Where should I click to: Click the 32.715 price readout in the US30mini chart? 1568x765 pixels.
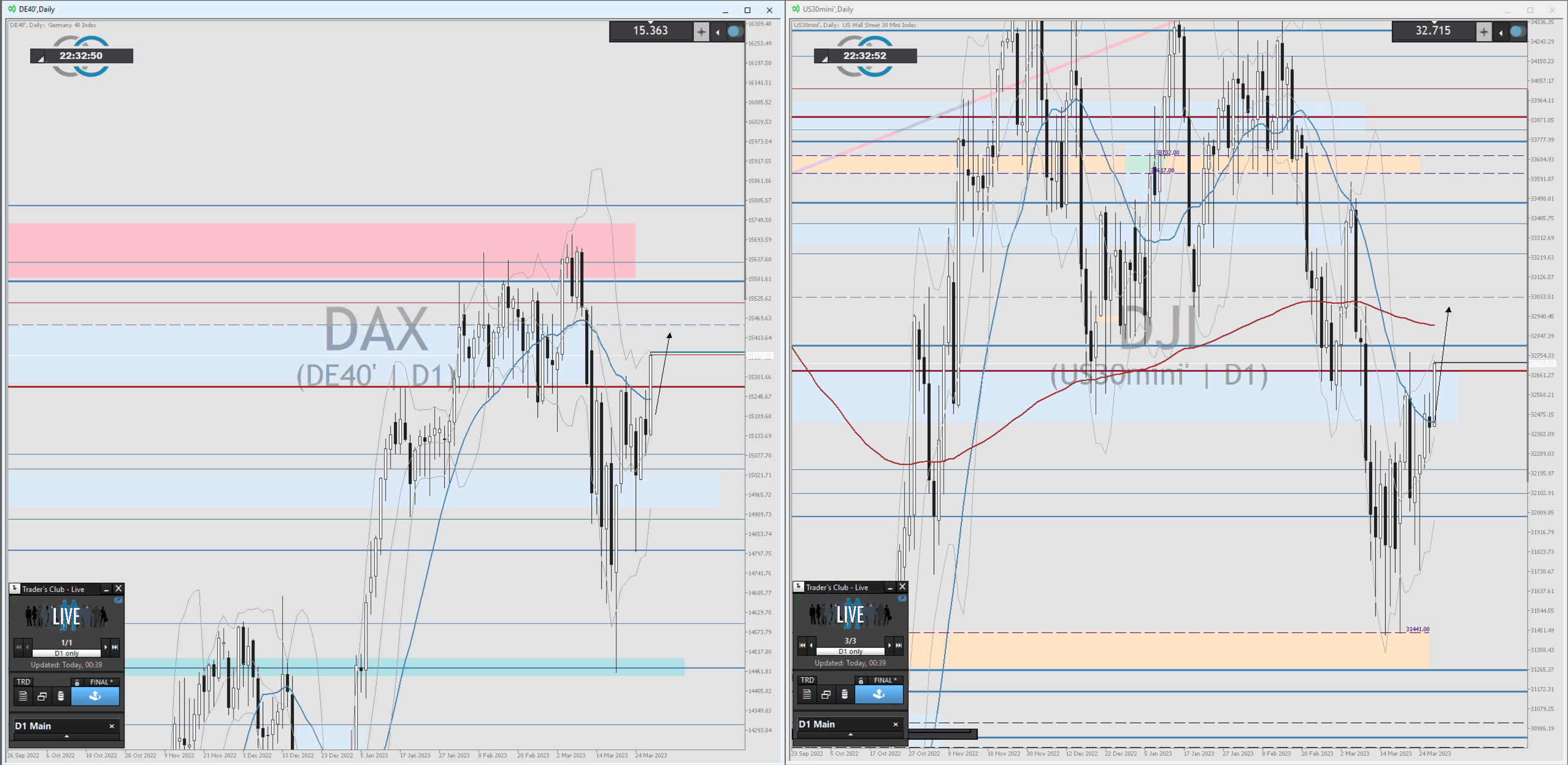click(1433, 31)
